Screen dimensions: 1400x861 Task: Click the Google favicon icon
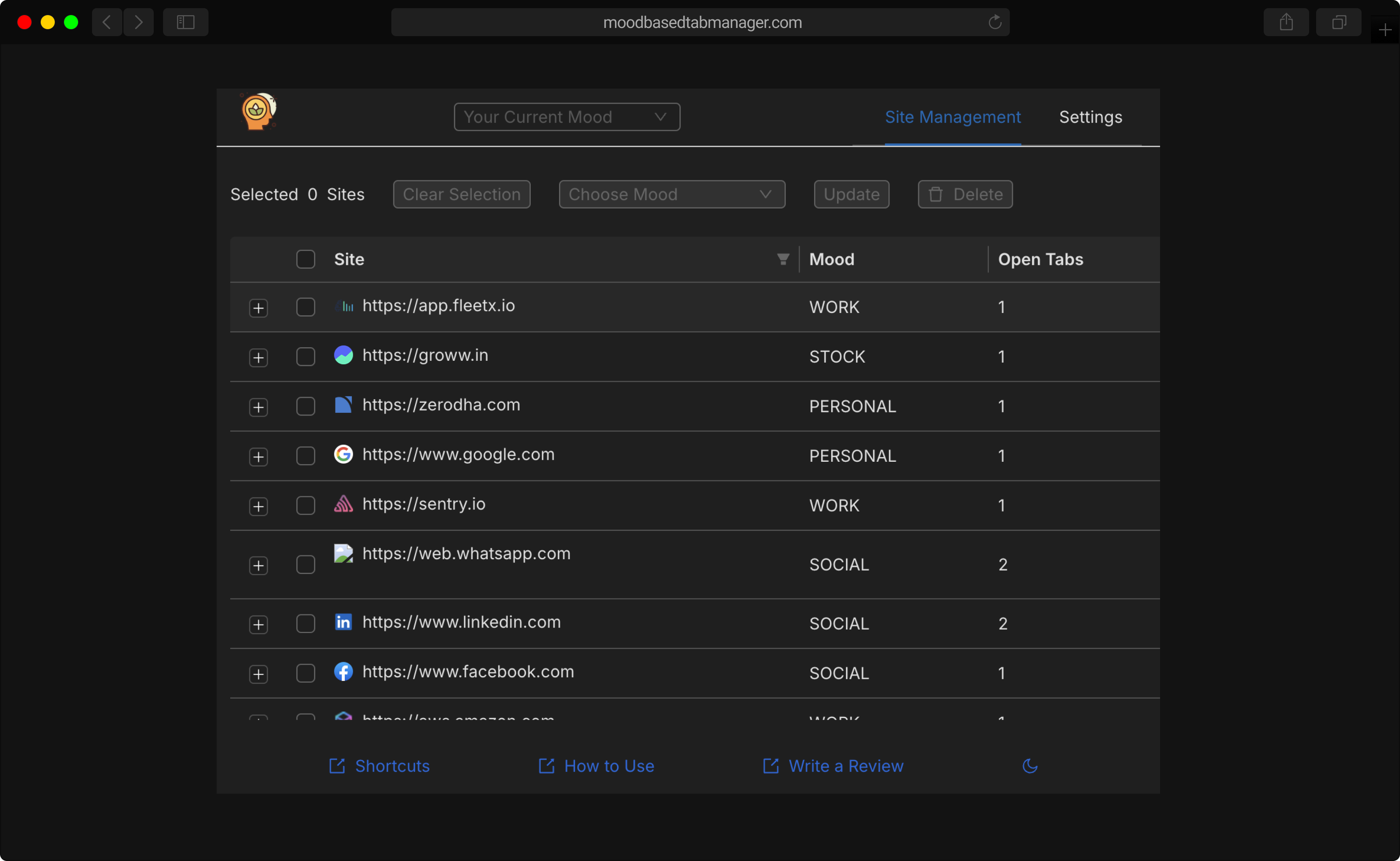pyautogui.click(x=343, y=454)
